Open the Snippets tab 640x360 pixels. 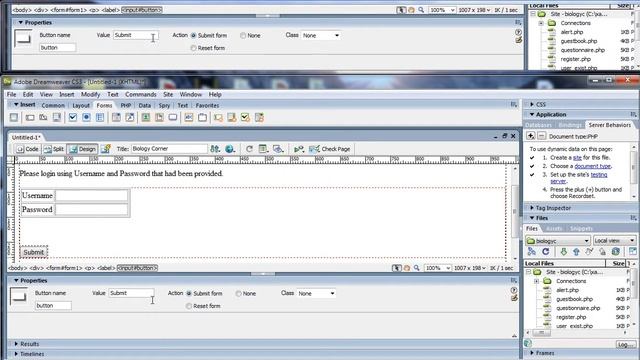pos(581,229)
